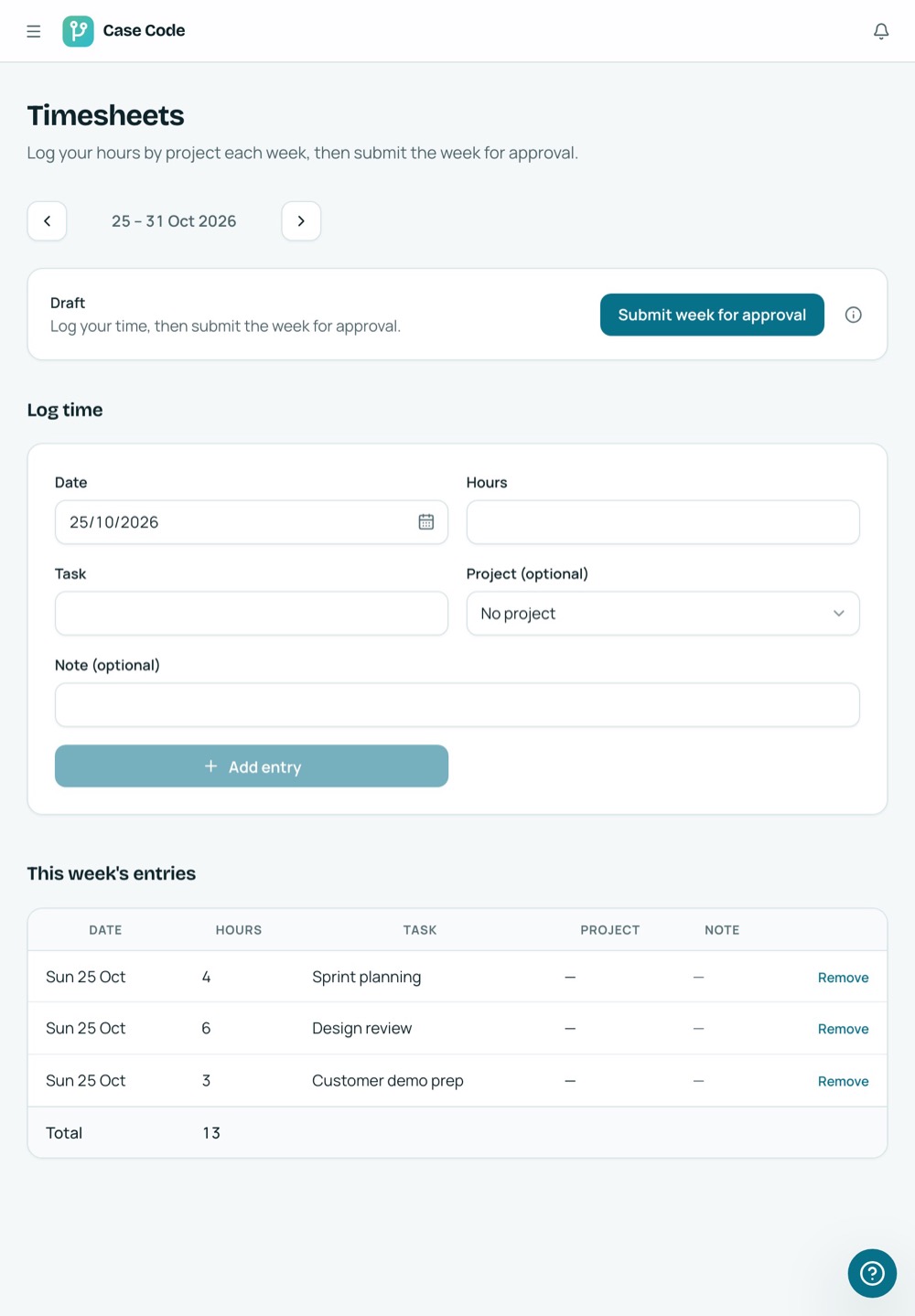915x1316 pixels.
Task: Click the Draft status label
Action: (x=68, y=303)
